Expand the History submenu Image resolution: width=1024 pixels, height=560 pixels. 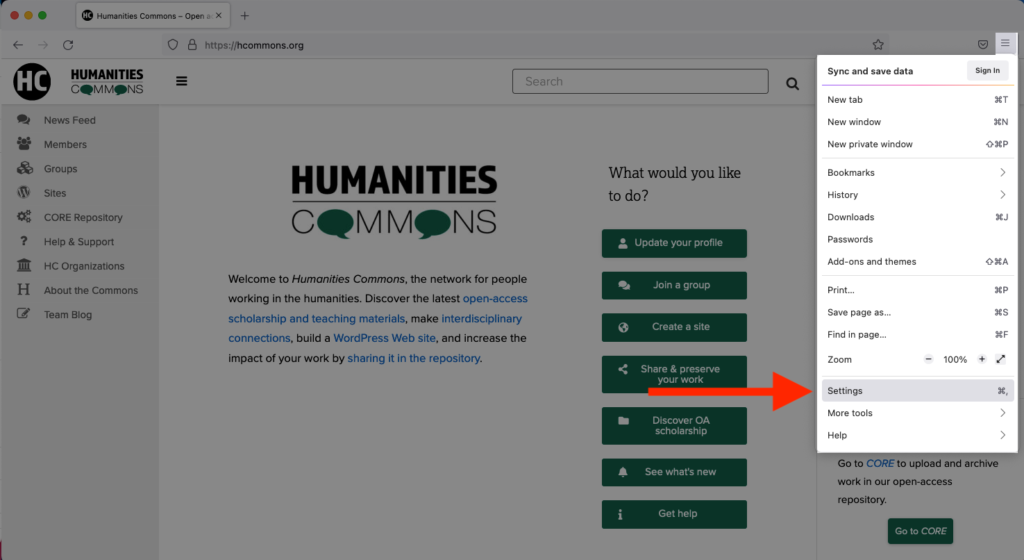click(x=916, y=195)
